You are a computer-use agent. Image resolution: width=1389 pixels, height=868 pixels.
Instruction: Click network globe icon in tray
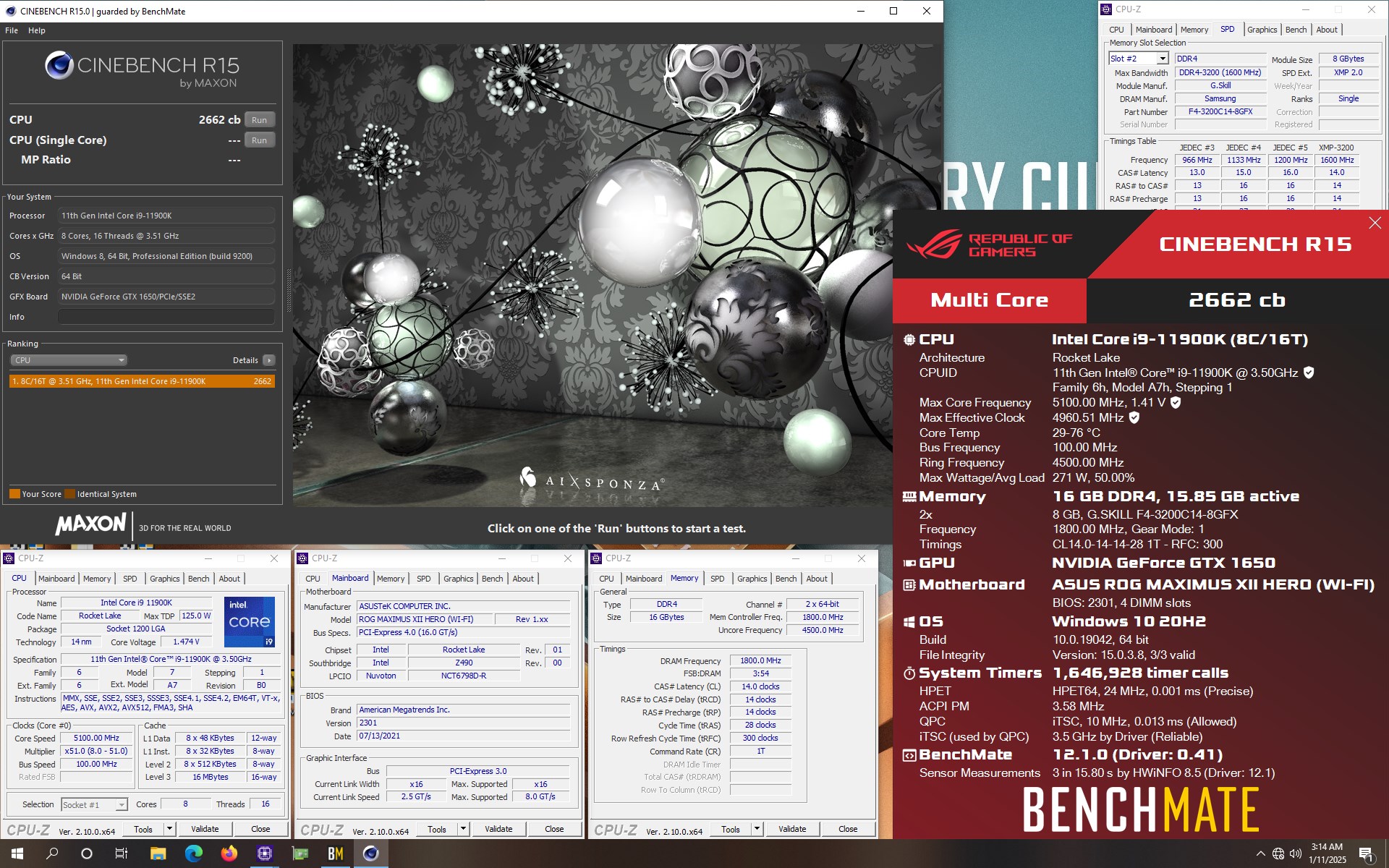click(x=1278, y=854)
